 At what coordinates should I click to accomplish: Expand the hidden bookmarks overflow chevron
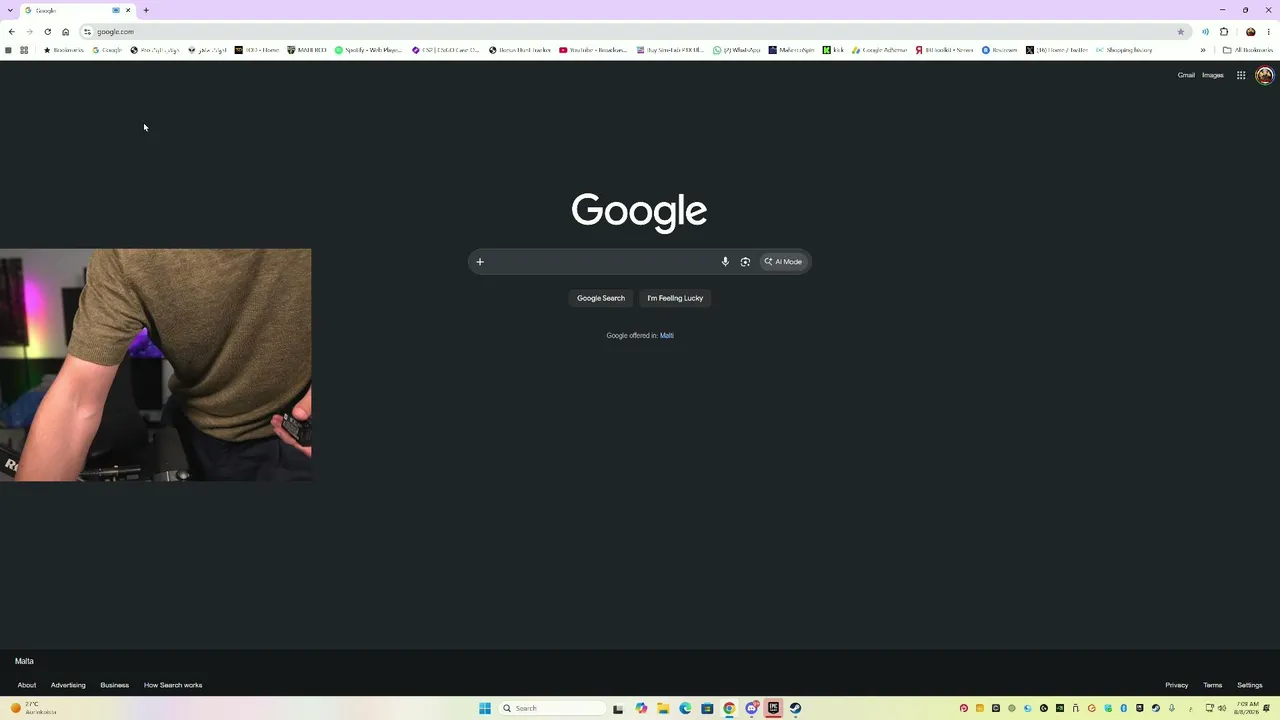click(1203, 50)
